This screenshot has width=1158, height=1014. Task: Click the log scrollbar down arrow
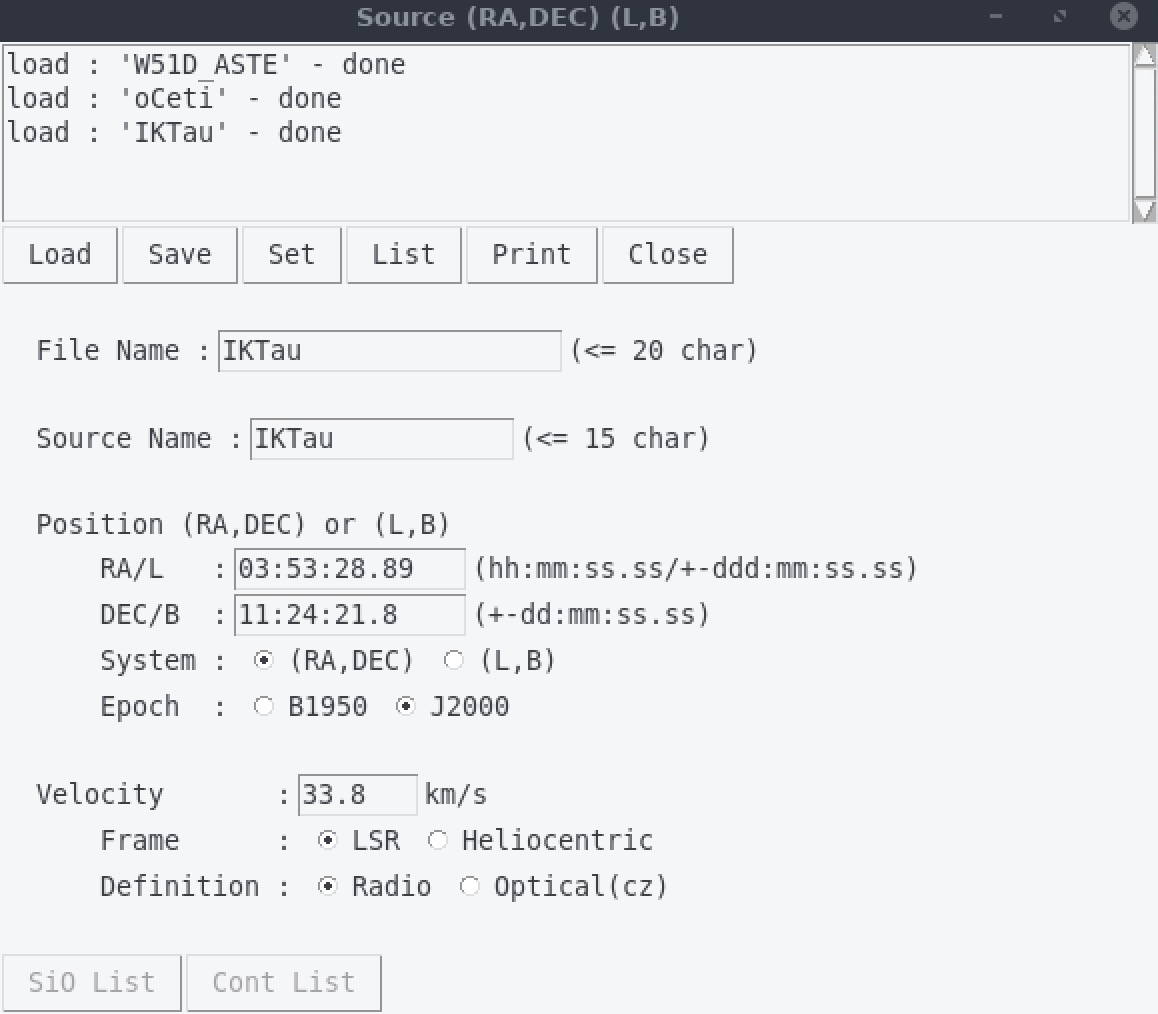coord(1144,210)
